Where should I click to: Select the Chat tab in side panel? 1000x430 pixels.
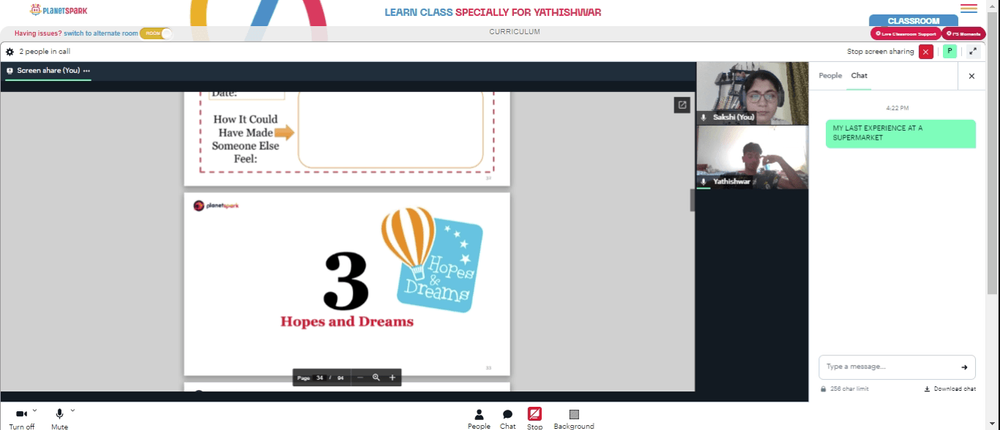(x=859, y=76)
